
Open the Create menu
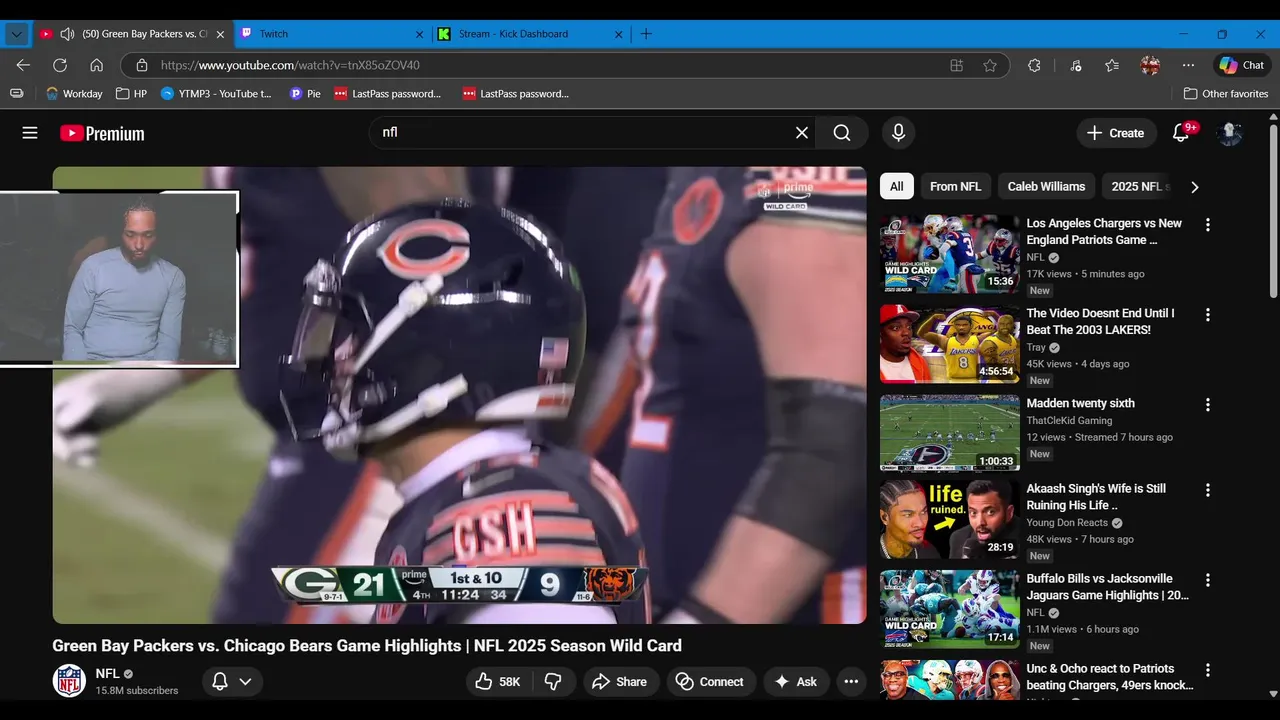point(1115,133)
